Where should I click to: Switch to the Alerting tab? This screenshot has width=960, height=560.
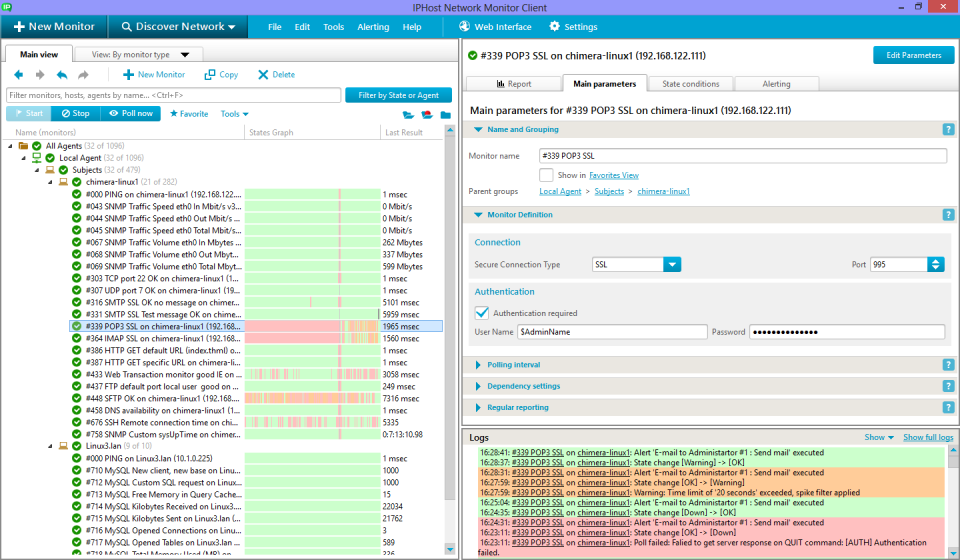pyautogui.click(x=776, y=84)
